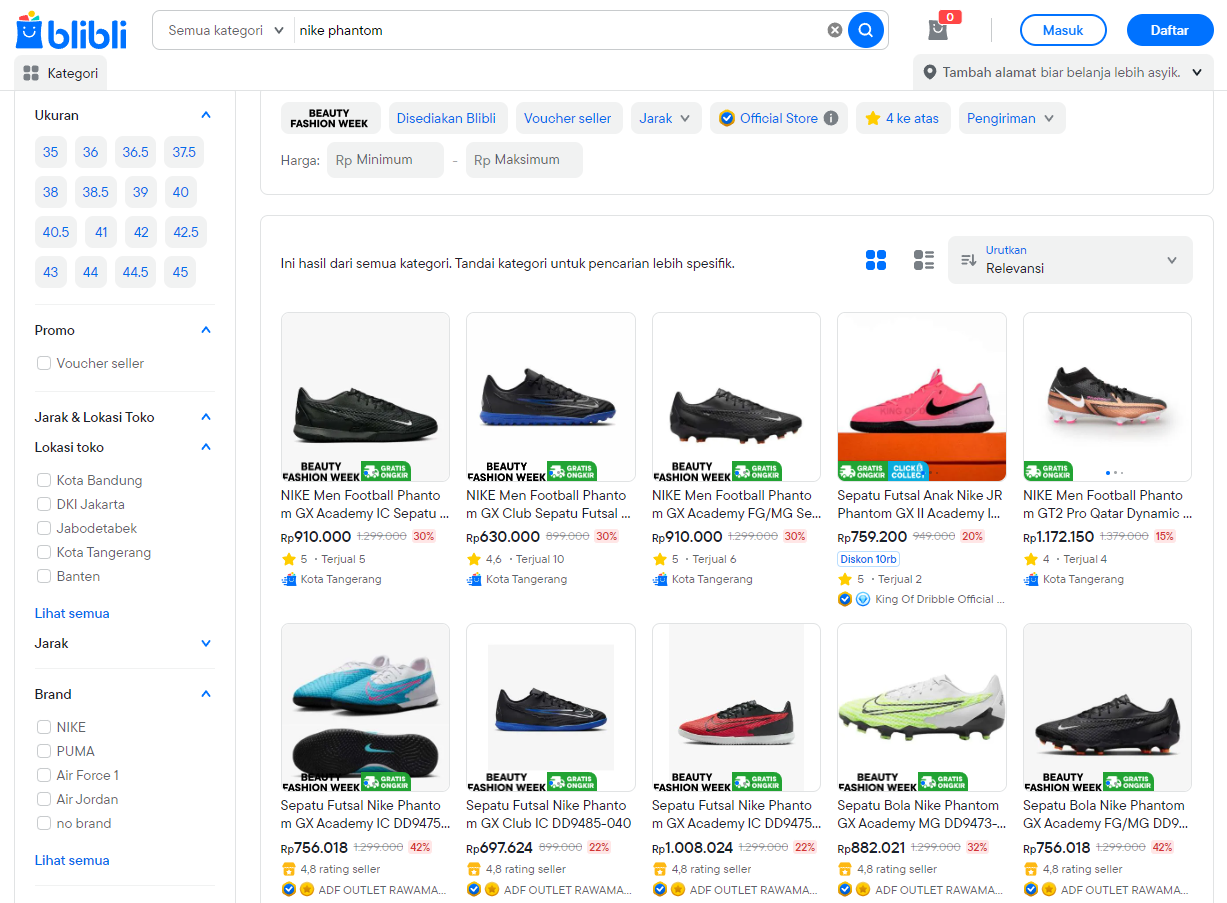Open the Kategori menu
The height and width of the screenshot is (903, 1227).
(x=61, y=73)
